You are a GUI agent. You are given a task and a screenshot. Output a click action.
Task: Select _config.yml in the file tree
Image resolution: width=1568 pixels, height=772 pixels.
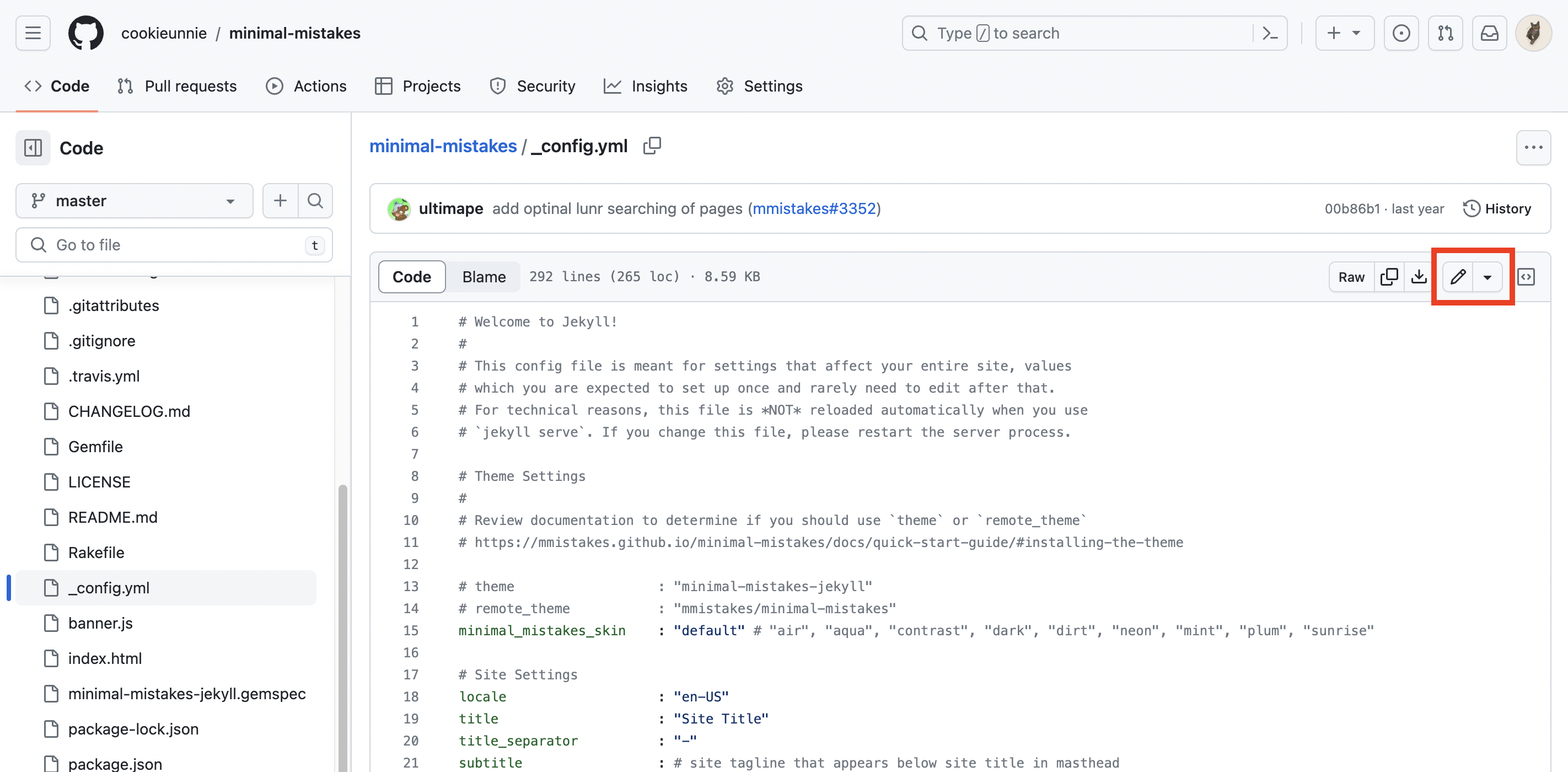click(x=165, y=588)
